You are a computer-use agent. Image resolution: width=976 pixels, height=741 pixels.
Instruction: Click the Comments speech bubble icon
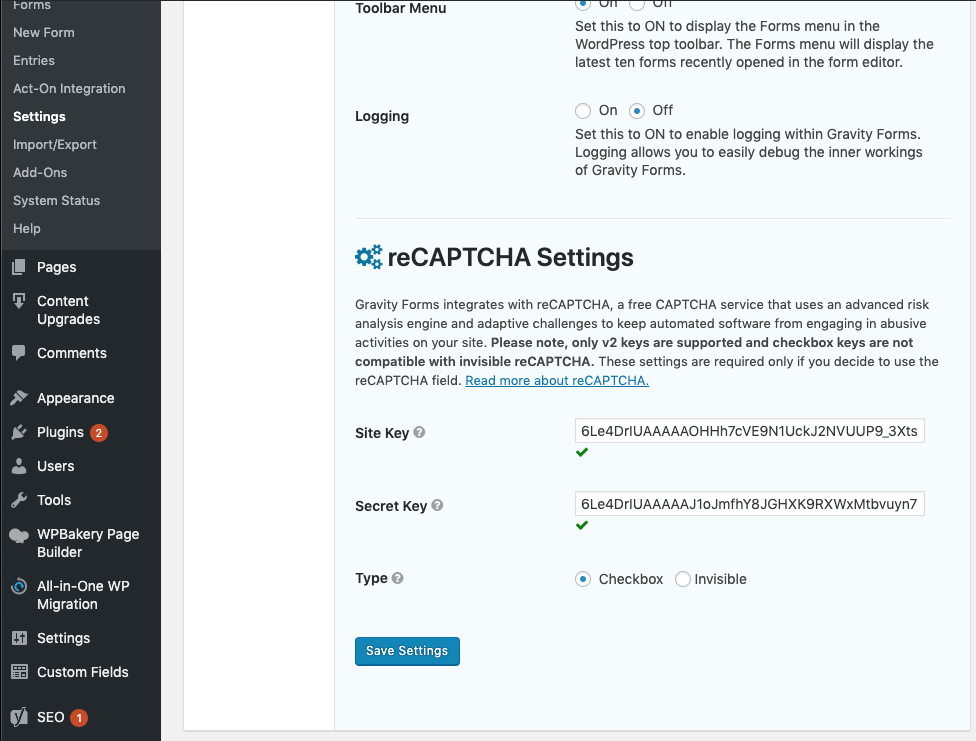coord(19,352)
